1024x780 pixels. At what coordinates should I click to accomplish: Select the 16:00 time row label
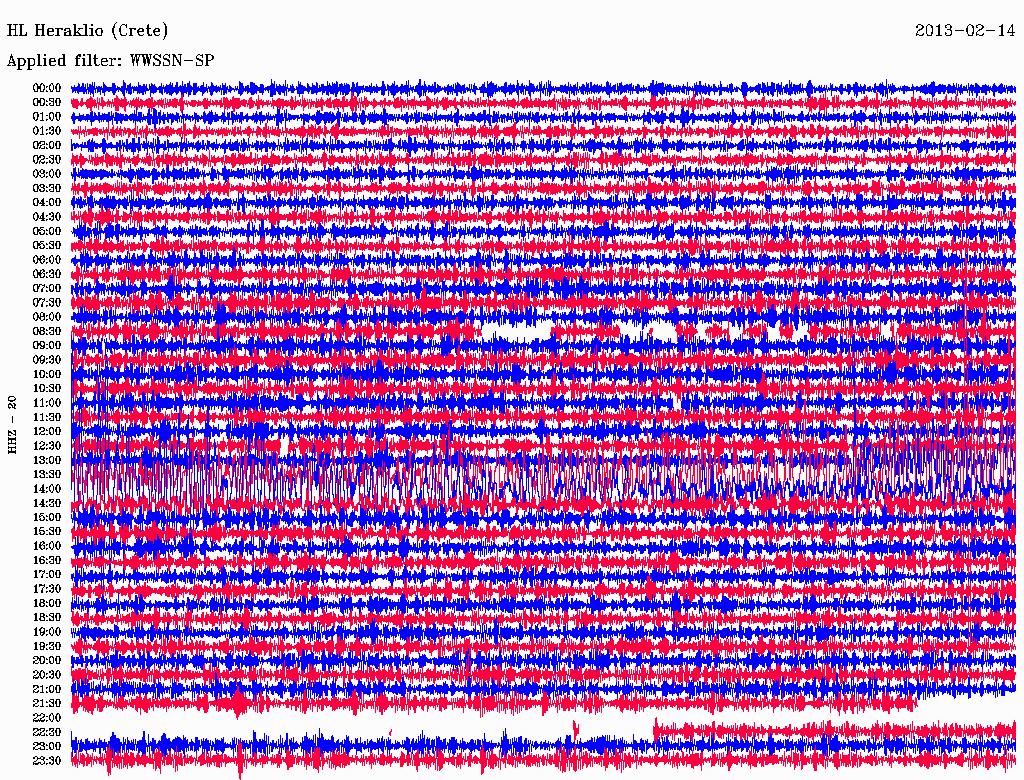click(x=47, y=545)
